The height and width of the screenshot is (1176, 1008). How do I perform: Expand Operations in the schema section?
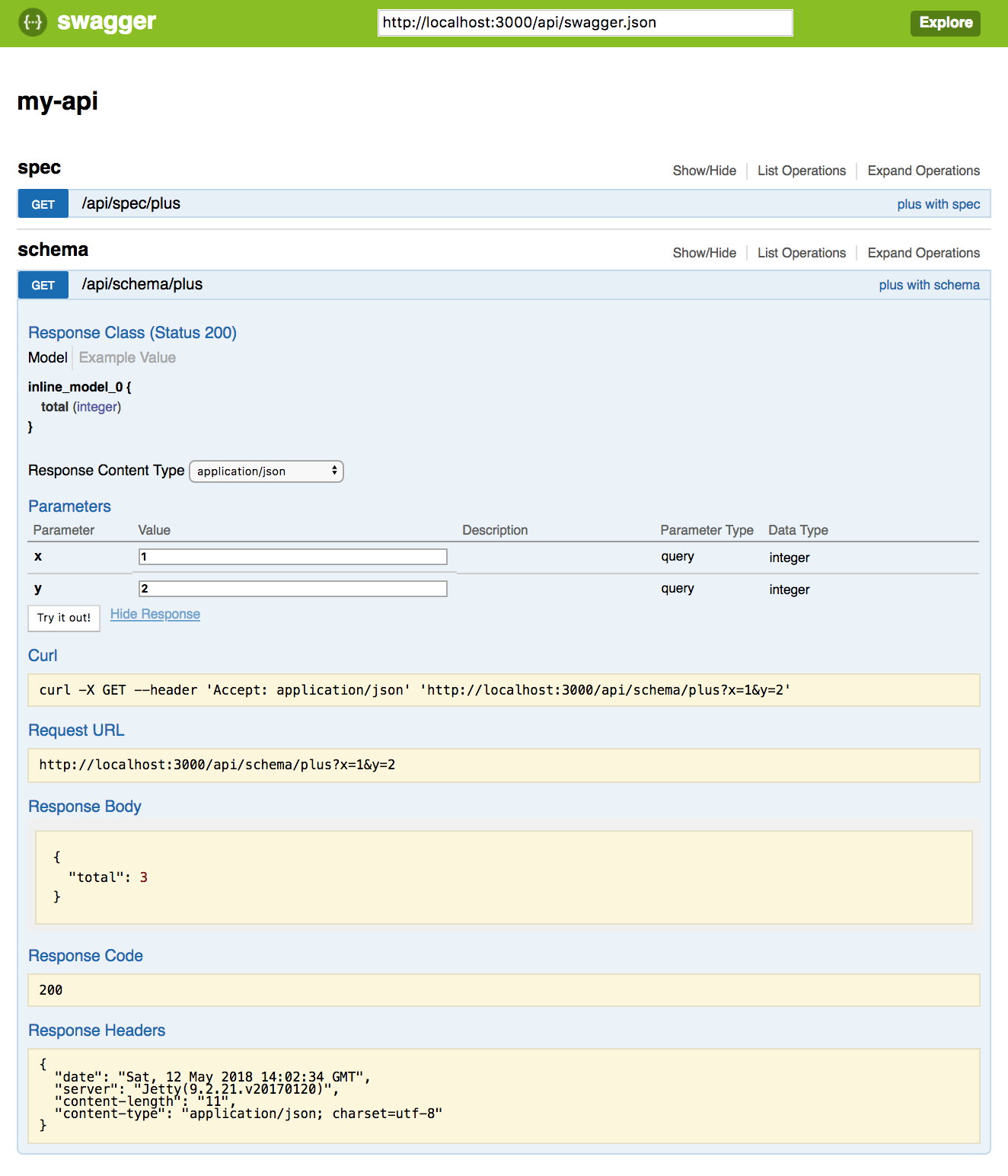(923, 252)
